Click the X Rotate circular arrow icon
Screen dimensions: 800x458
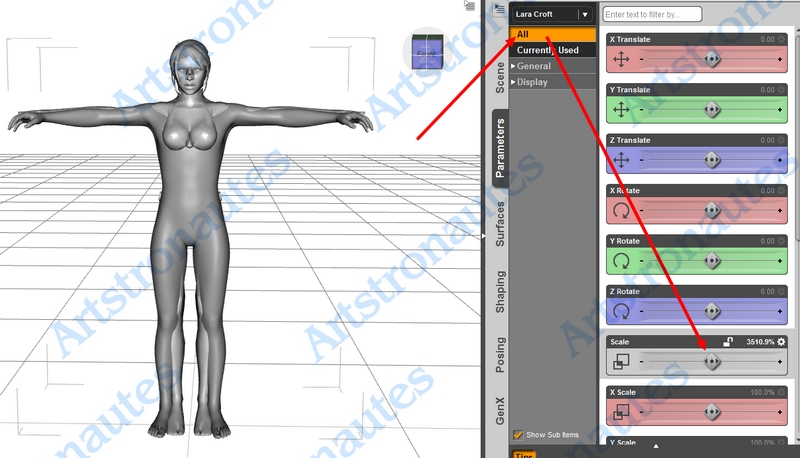point(621,211)
